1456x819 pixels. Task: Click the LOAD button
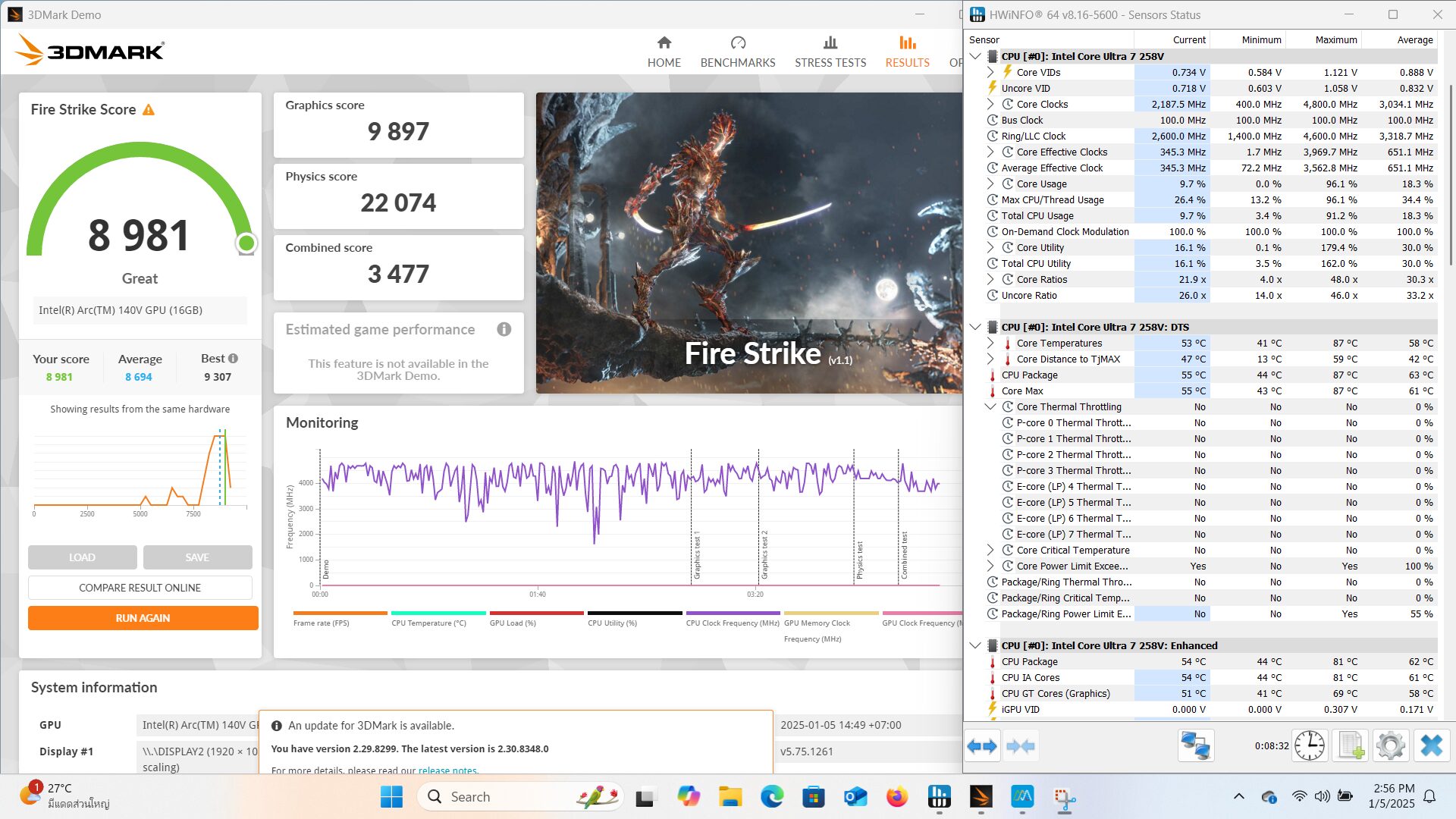click(x=83, y=557)
